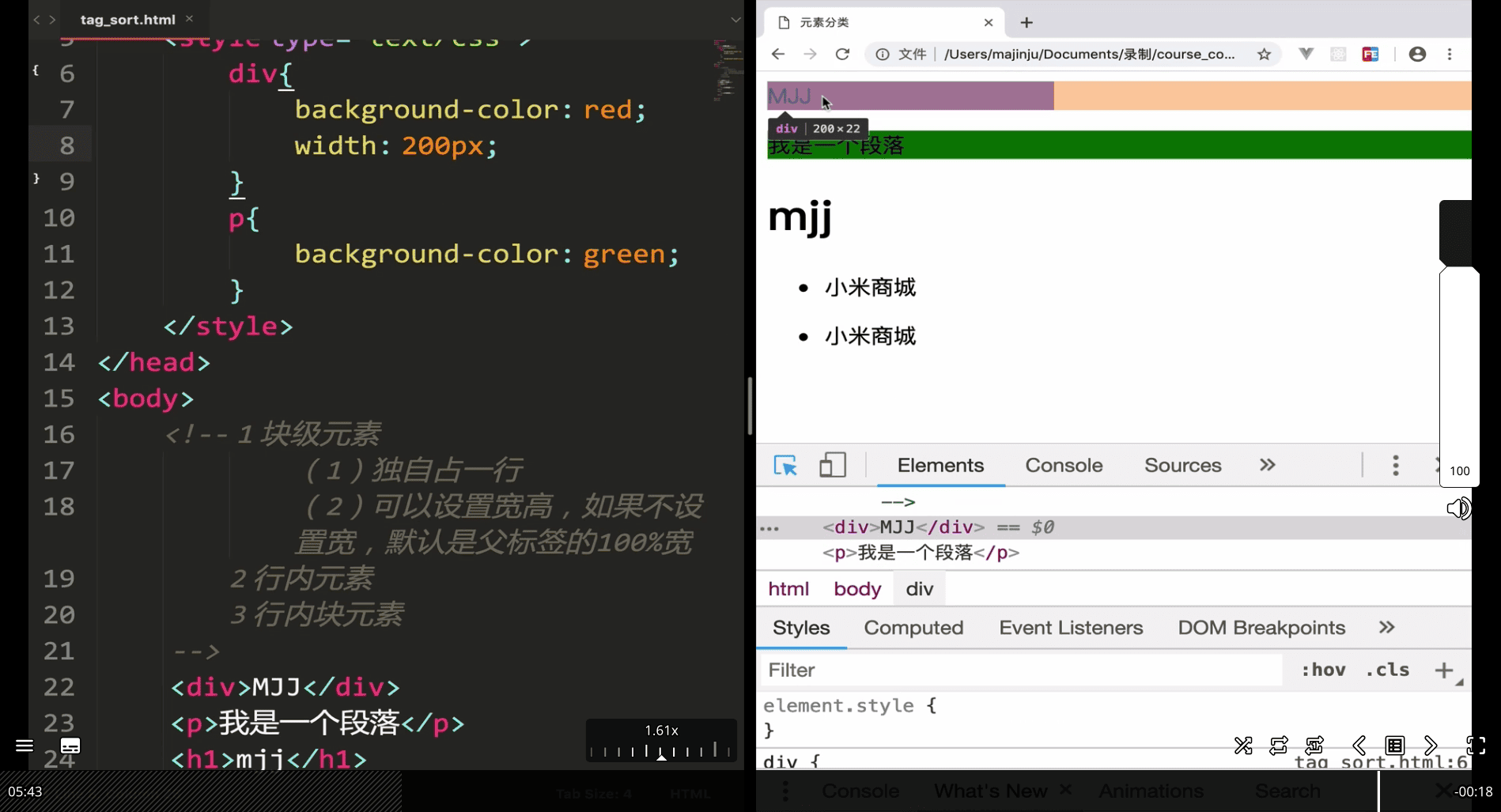1501x812 pixels.
Task: Navigate to next editor tab with right arrow
Action: coord(52,20)
